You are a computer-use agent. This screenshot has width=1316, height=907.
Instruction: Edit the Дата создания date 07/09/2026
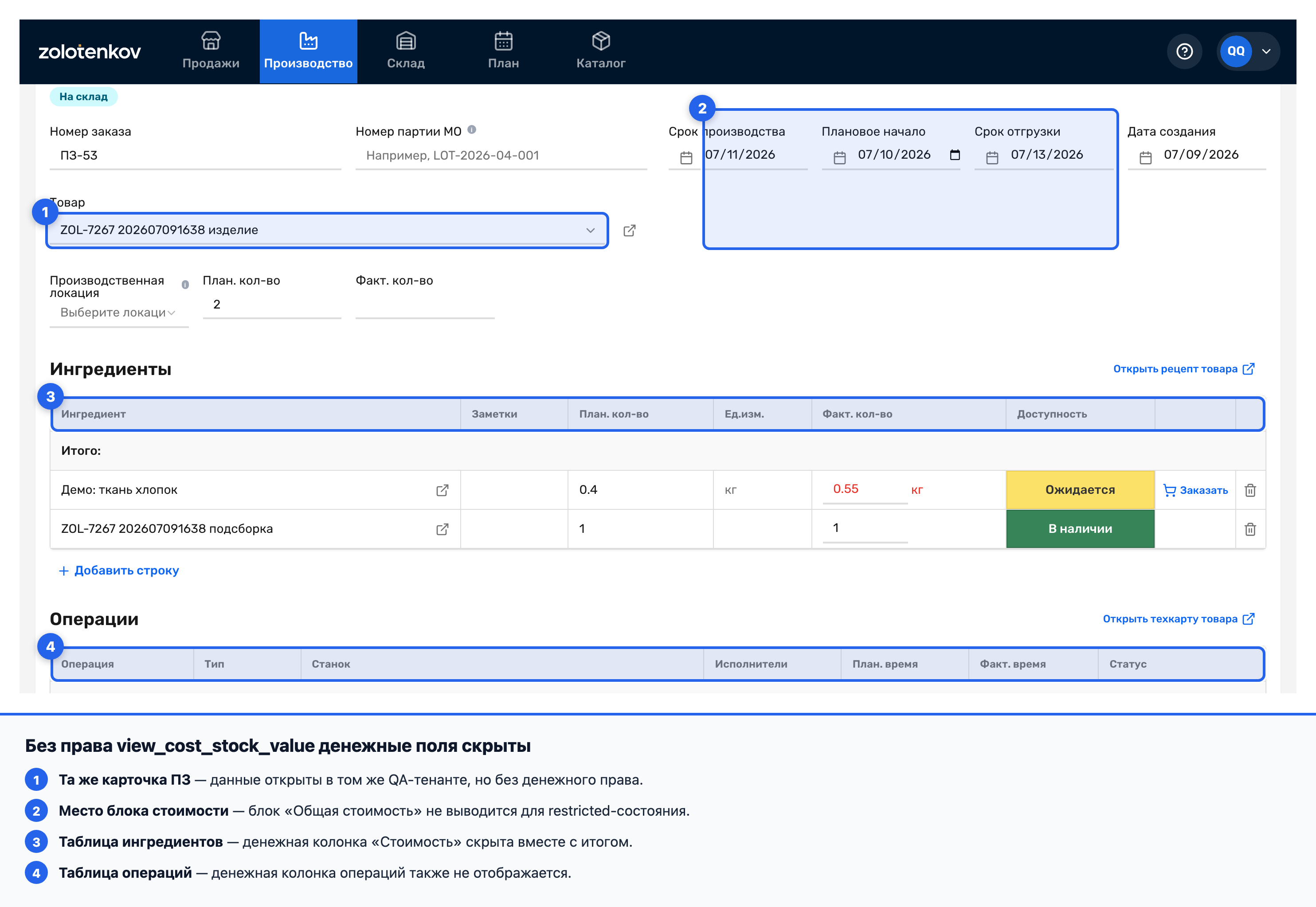tap(1201, 155)
